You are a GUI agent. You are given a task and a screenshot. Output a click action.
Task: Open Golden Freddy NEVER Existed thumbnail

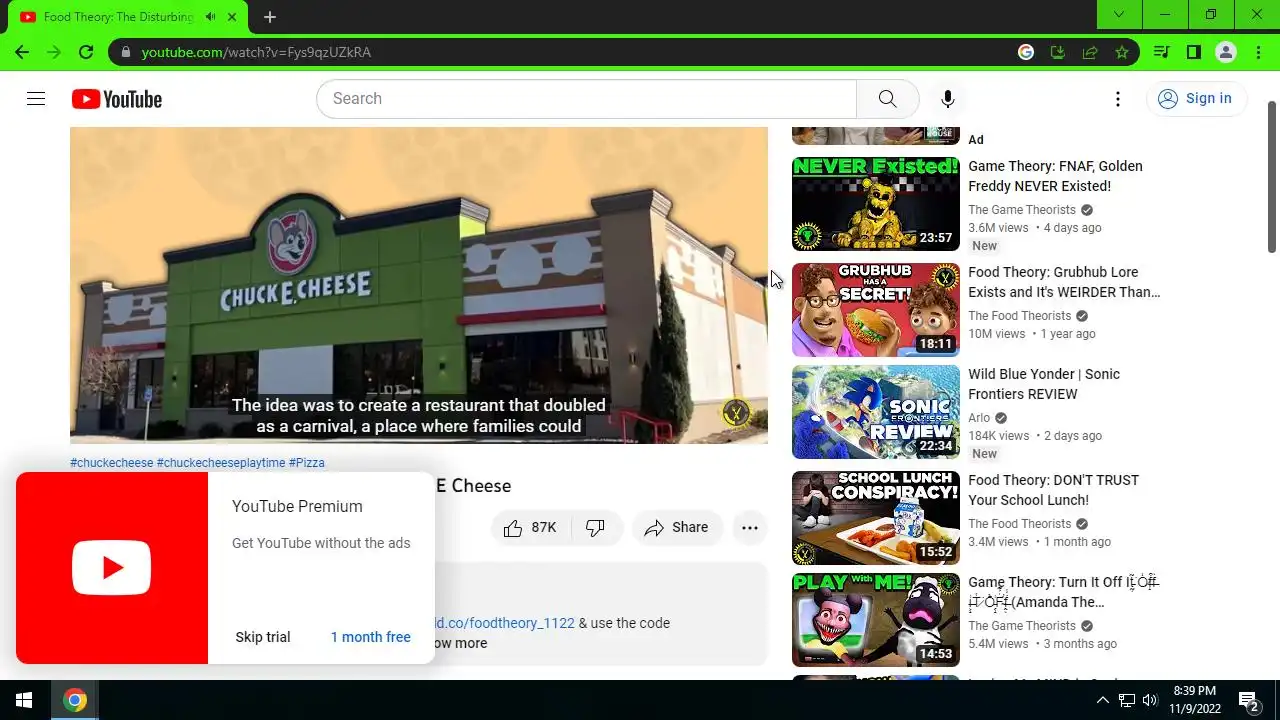876,204
